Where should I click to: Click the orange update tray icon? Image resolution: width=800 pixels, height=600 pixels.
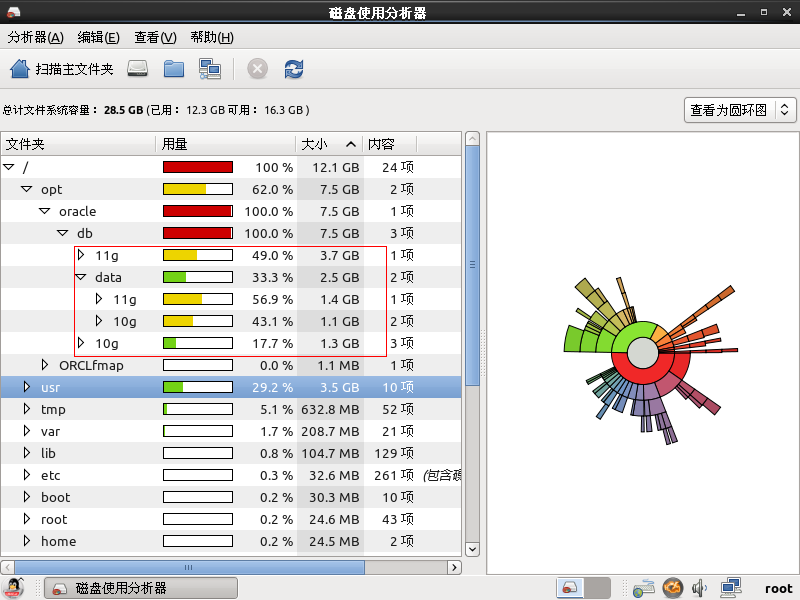tap(672, 588)
